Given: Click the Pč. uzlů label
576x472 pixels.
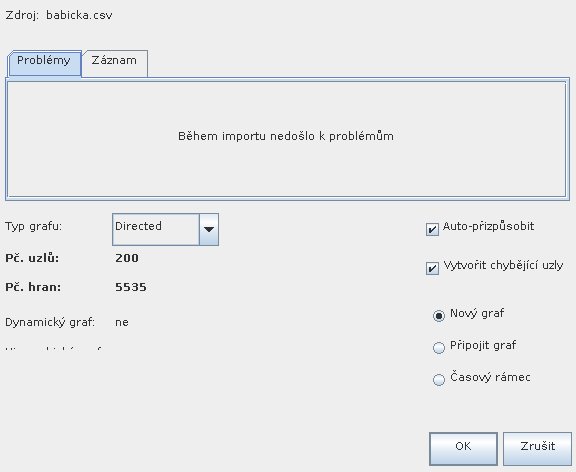Looking at the screenshot, I should 32,258.
